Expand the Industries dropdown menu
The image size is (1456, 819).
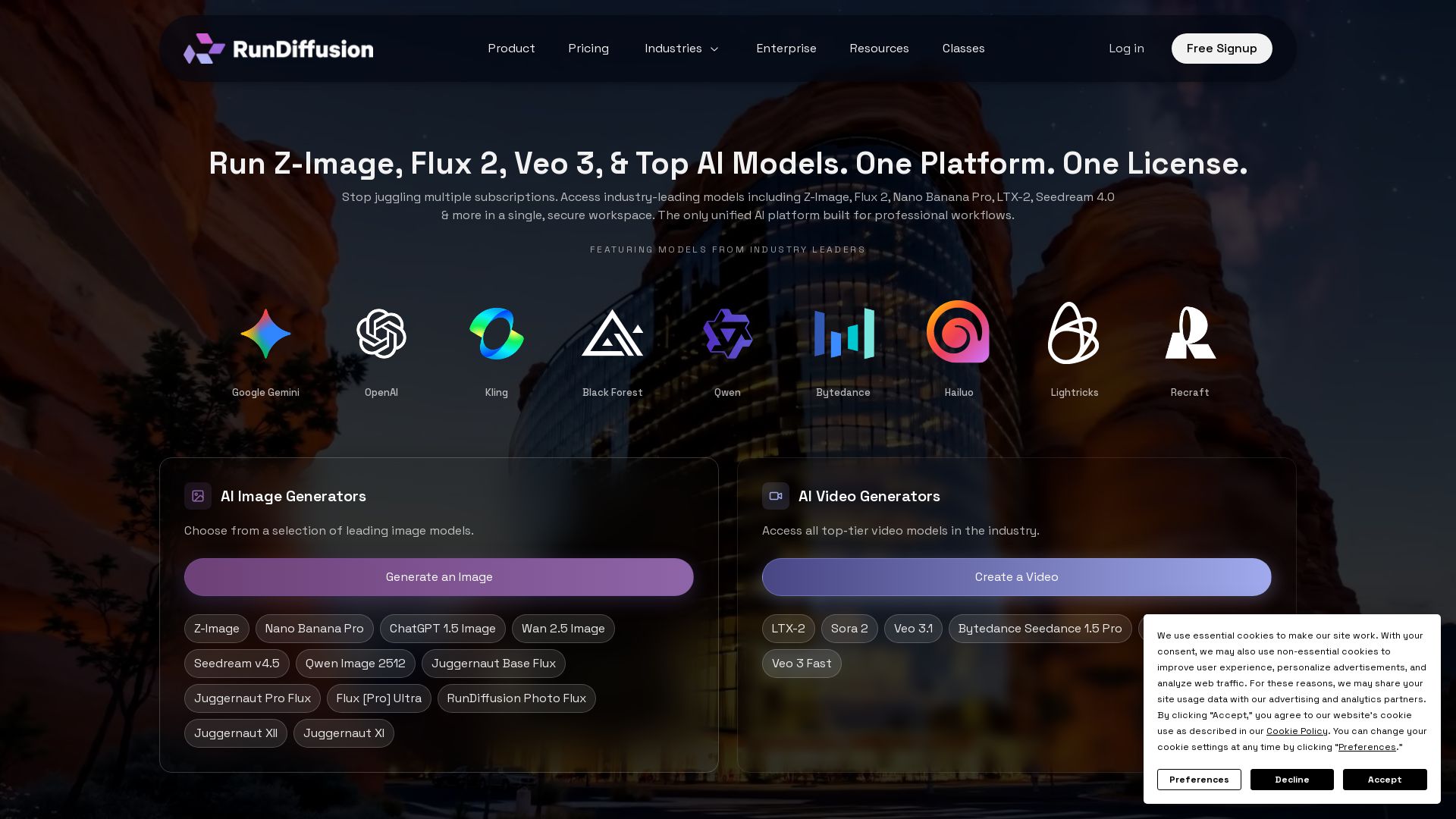click(x=681, y=49)
